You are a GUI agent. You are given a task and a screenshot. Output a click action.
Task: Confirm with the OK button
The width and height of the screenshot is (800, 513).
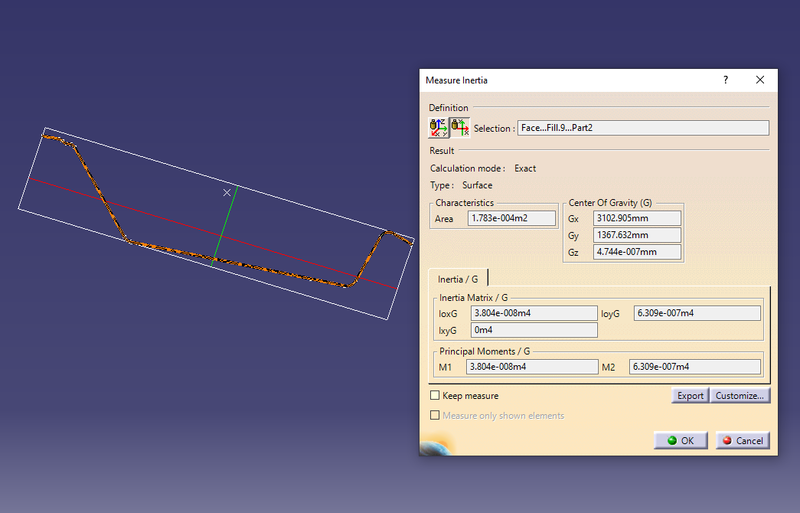(x=681, y=440)
